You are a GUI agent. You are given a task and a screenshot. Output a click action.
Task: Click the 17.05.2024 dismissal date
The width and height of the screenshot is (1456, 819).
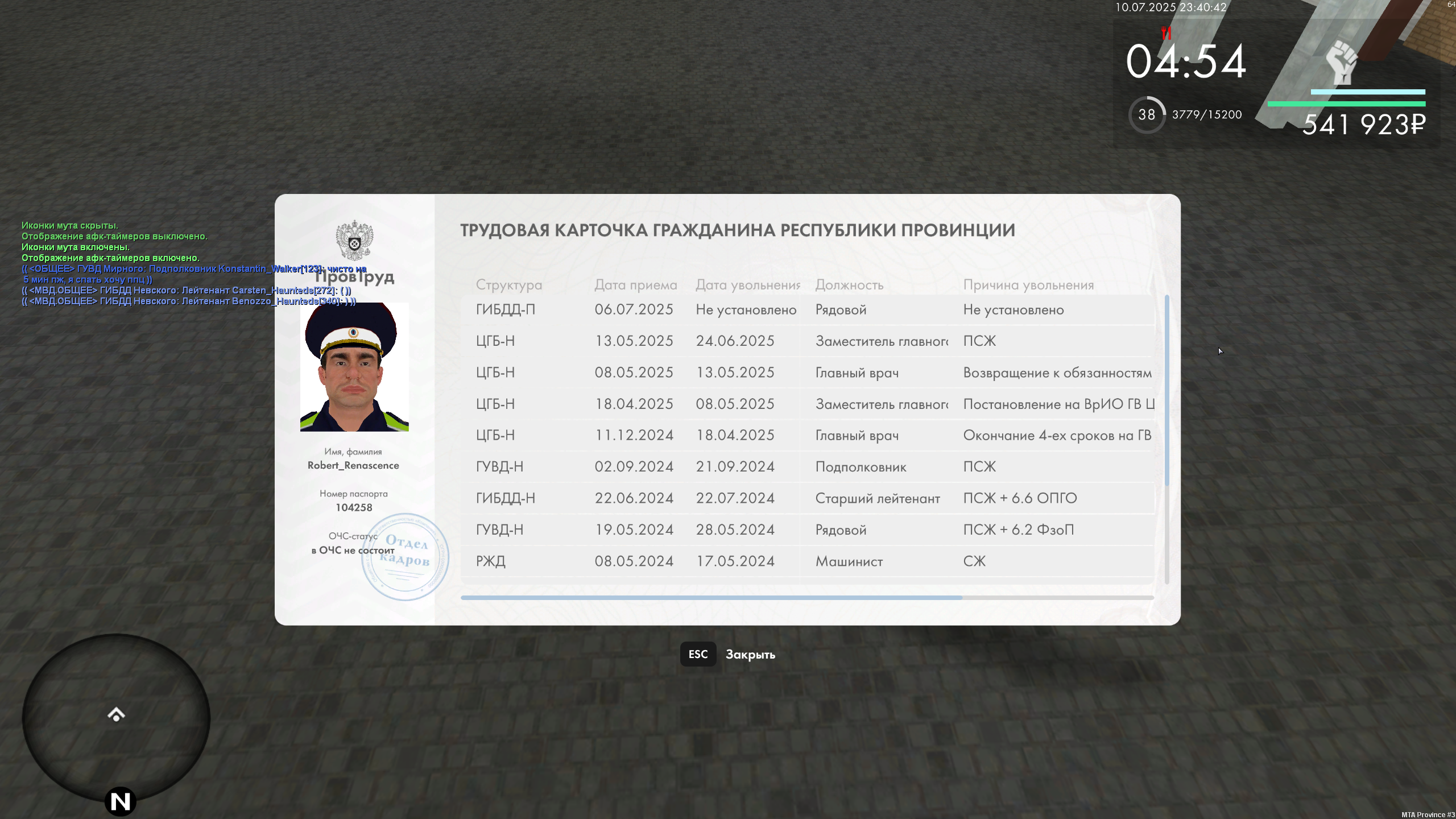pos(735,561)
